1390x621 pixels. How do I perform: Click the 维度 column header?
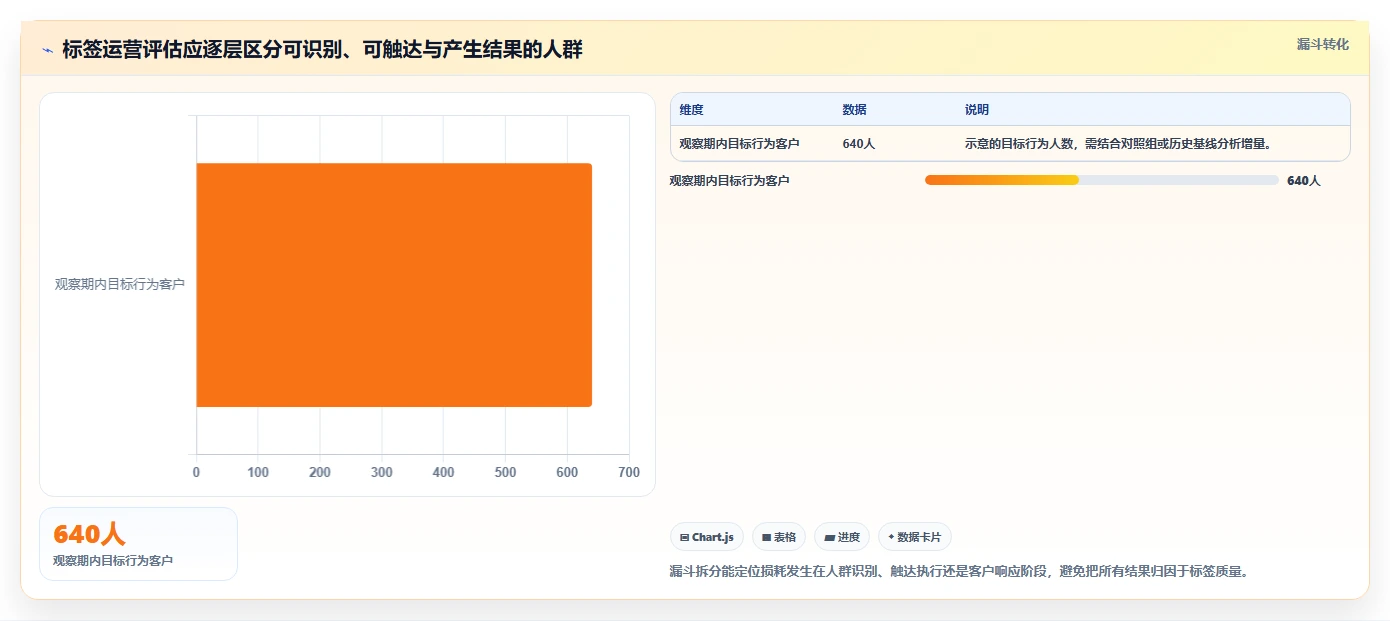692,110
